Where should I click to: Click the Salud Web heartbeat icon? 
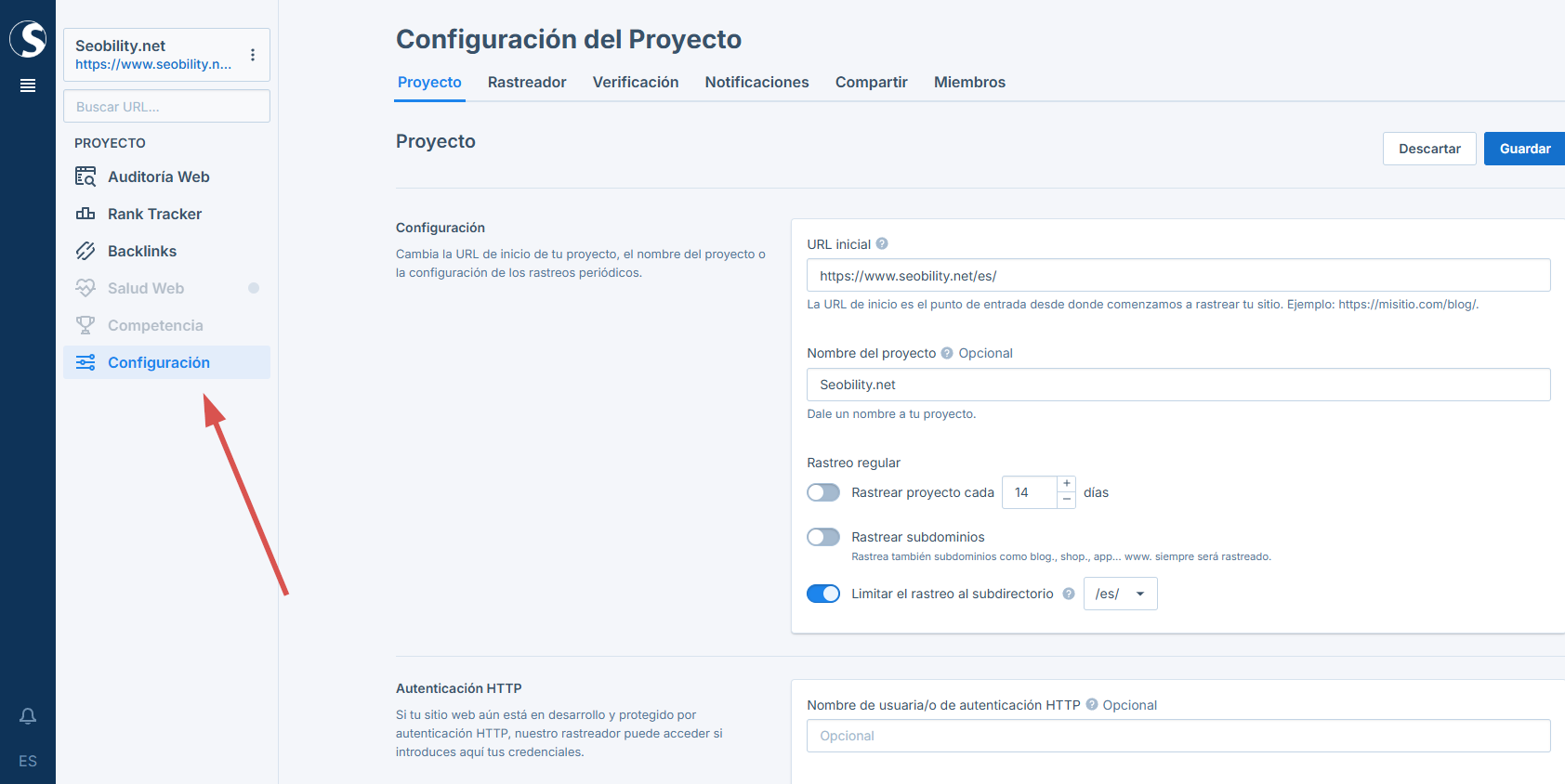click(x=85, y=288)
